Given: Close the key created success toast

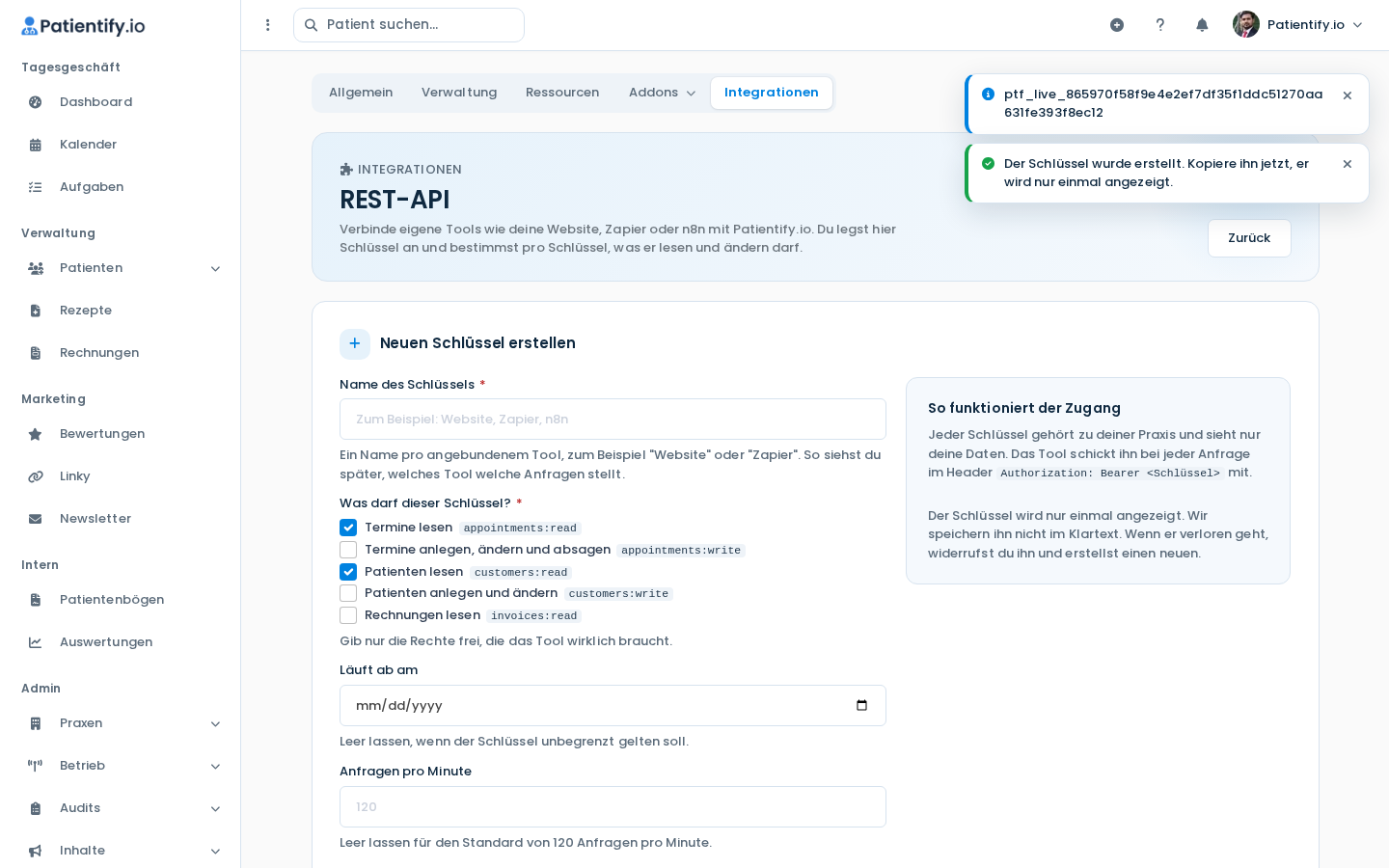Looking at the screenshot, I should pyautogui.click(x=1348, y=164).
